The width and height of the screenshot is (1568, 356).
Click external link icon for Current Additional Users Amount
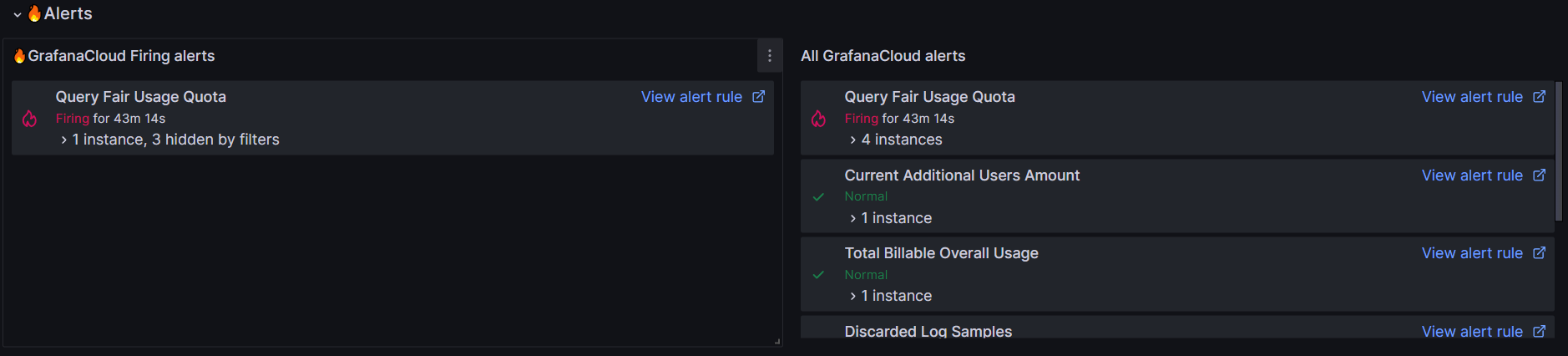coord(1539,175)
